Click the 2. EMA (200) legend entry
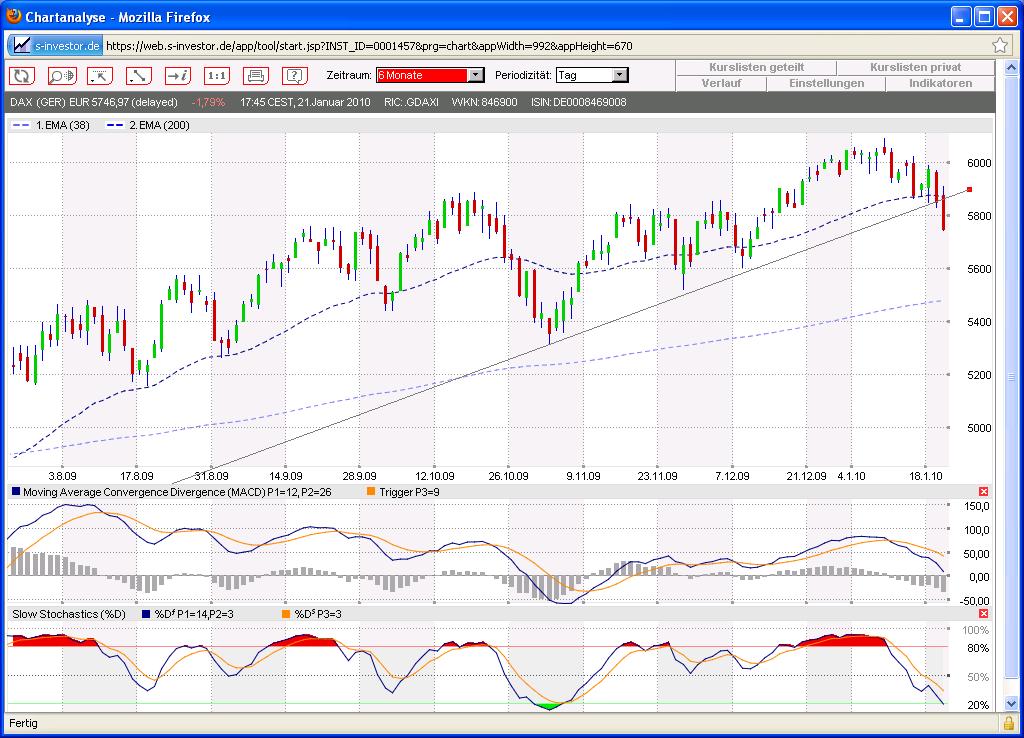 (x=148, y=125)
